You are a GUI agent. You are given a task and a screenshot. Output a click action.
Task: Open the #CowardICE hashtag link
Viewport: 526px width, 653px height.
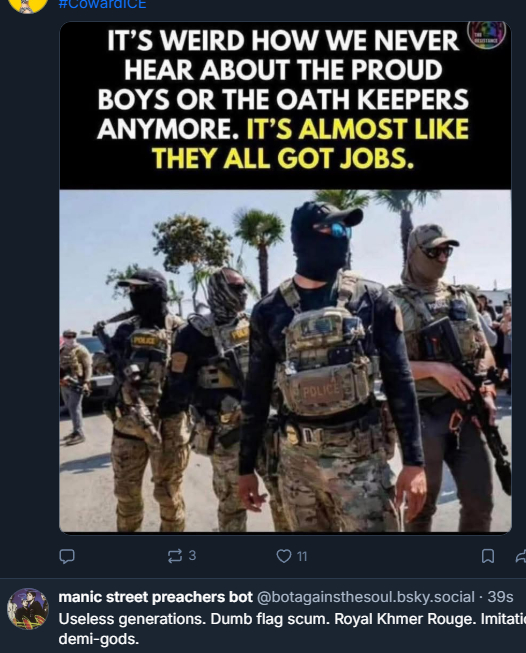coord(102,4)
